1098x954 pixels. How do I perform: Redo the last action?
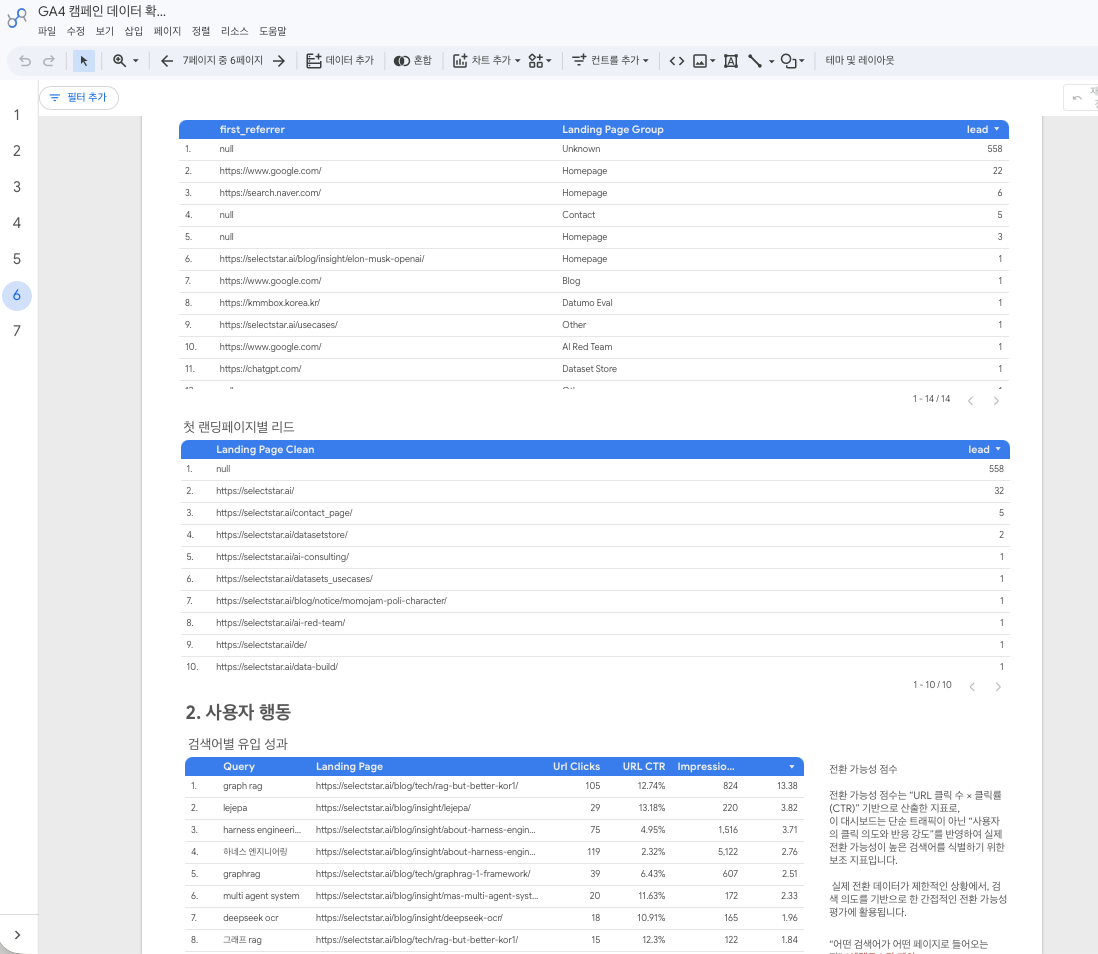click(48, 61)
